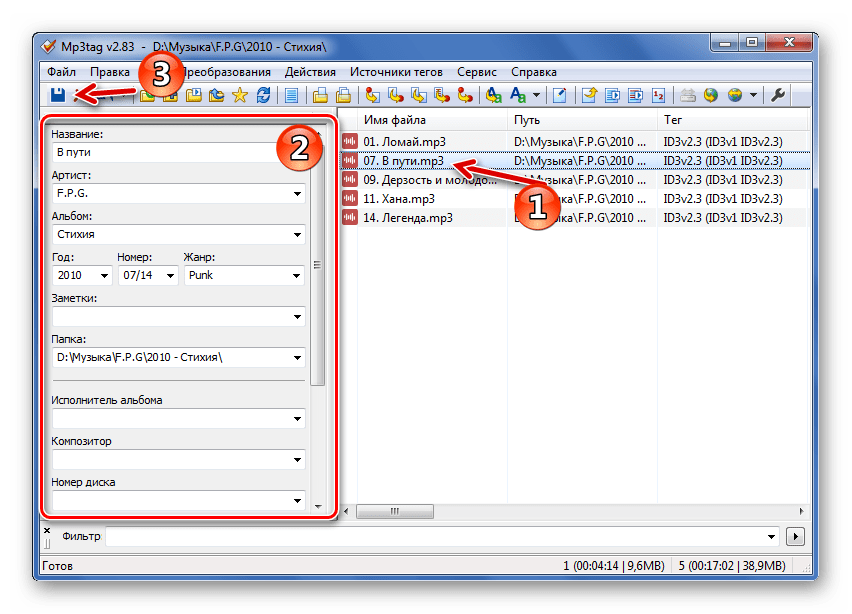The width and height of the screenshot is (852, 614).
Task: Expand the Год dropdown
Action: tap(105, 276)
